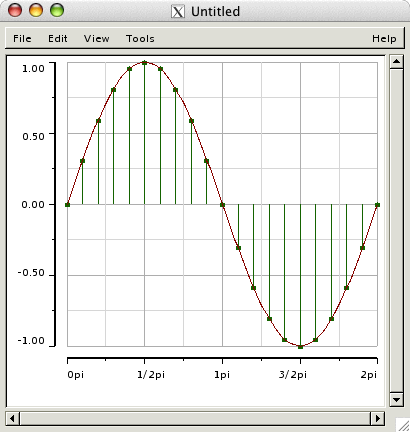This screenshot has height=432, width=410.
Task: Zoom the window with green button
Action: tap(57, 10)
